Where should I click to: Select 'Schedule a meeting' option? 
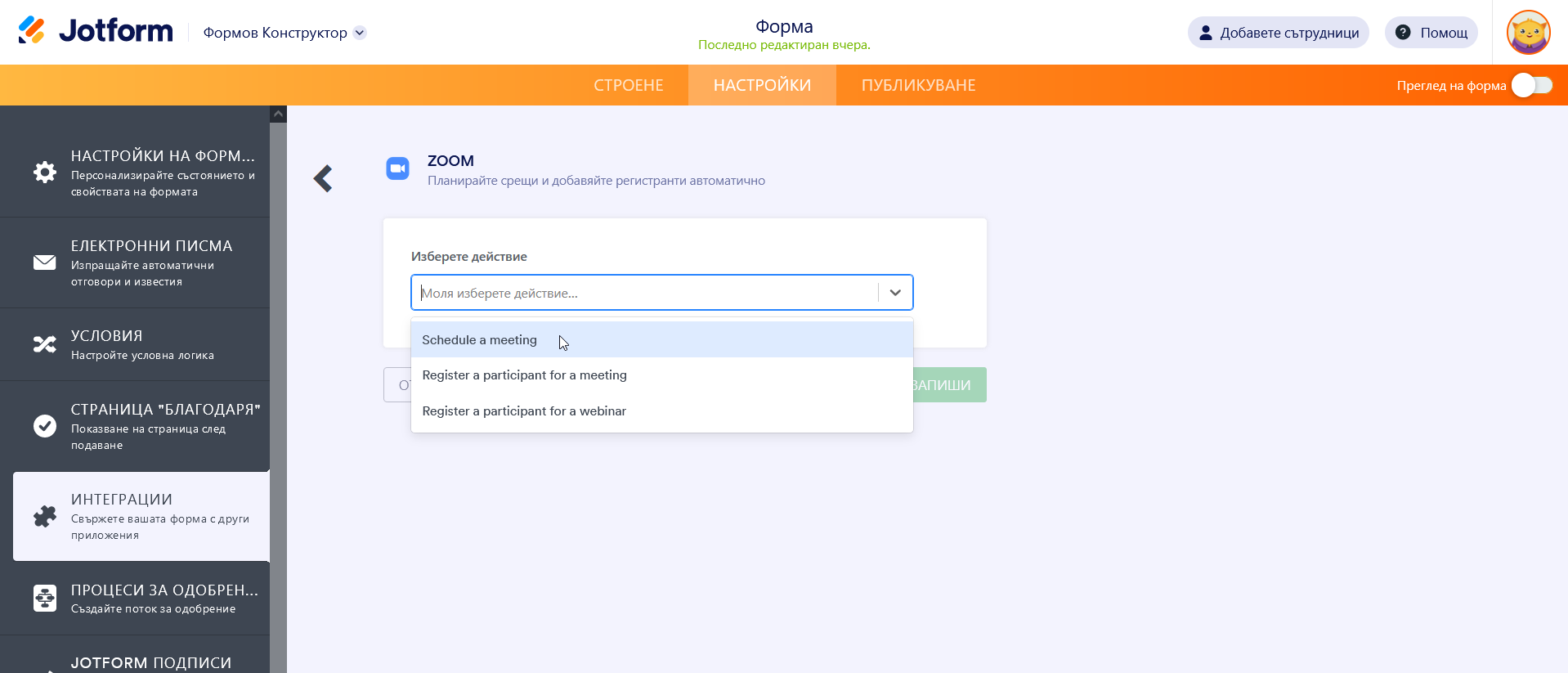click(x=480, y=340)
